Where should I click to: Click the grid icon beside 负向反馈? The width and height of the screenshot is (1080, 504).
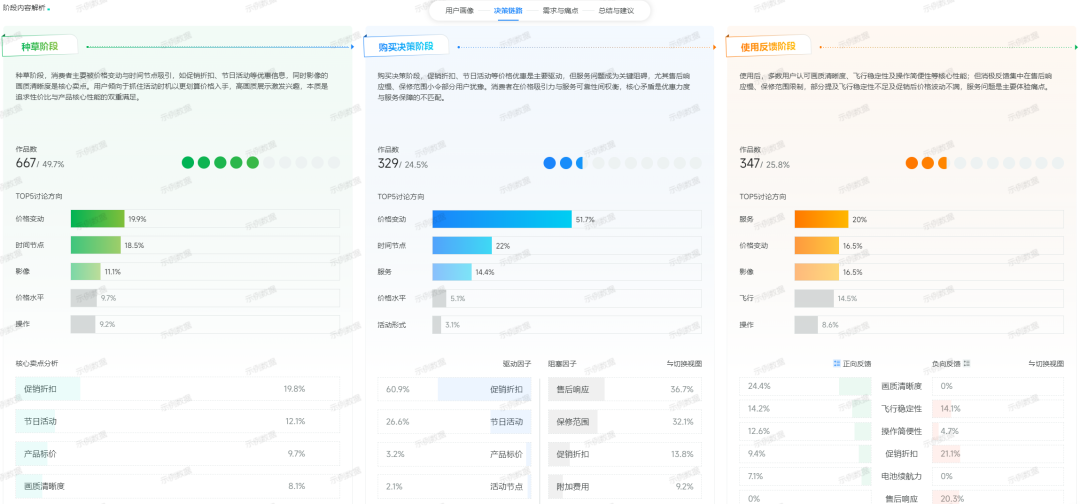pyautogui.click(x=966, y=363)
